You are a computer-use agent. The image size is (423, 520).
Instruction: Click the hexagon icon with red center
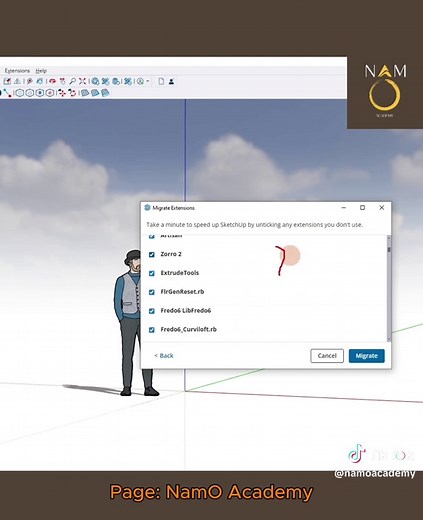[50, 93]
